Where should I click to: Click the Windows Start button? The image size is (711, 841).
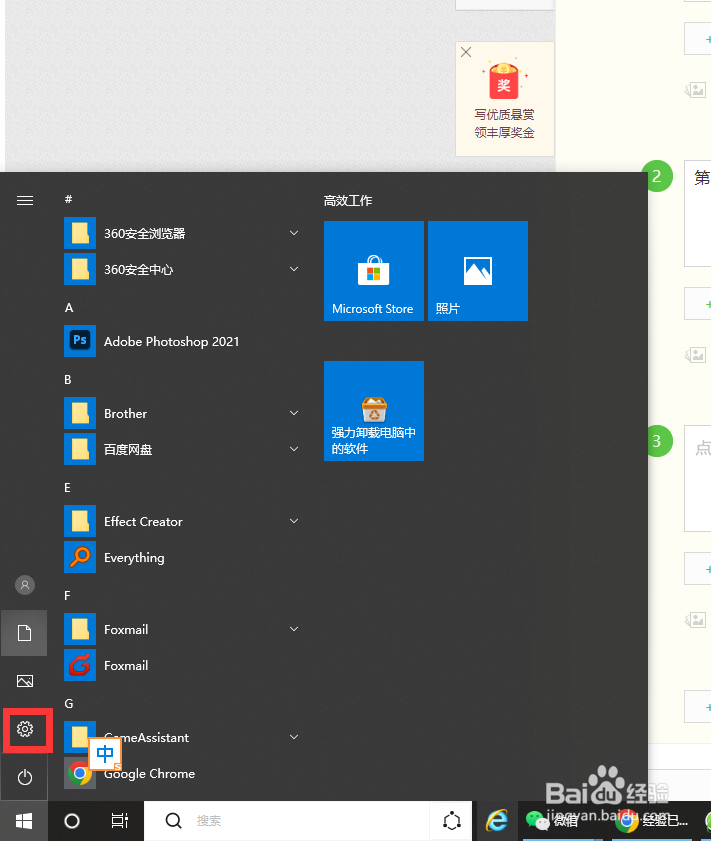point(24,821)
